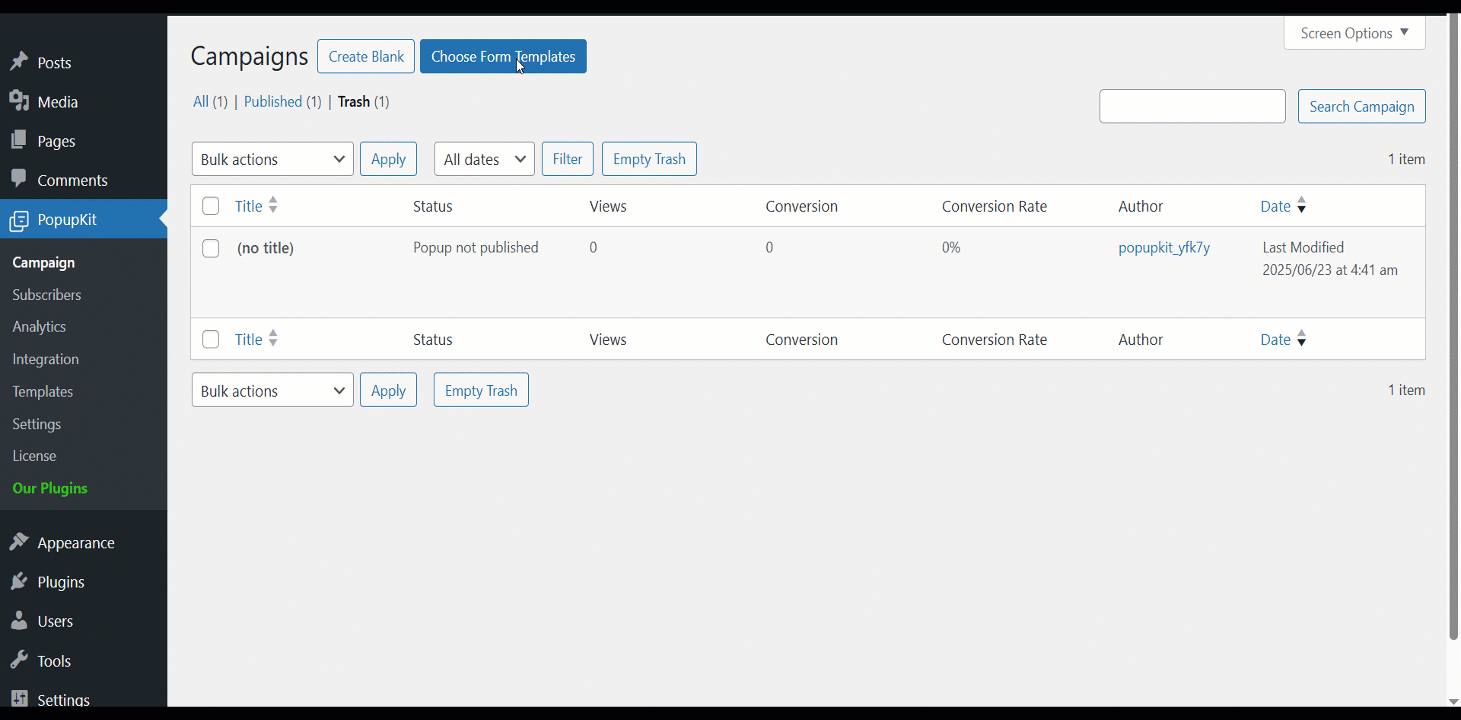Switch to Published campaigns filter

pyautogui.click(x=273, y=101)
